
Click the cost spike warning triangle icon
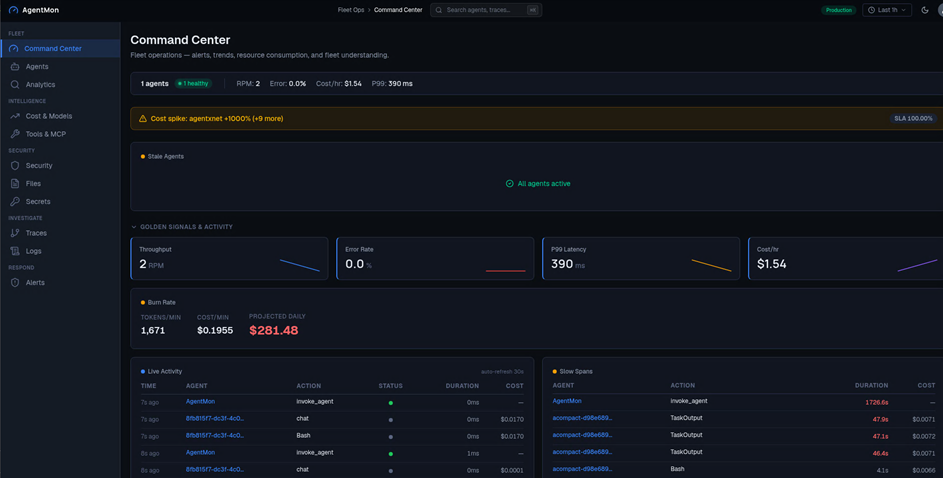pyautogui.click(x=143, y=119)
